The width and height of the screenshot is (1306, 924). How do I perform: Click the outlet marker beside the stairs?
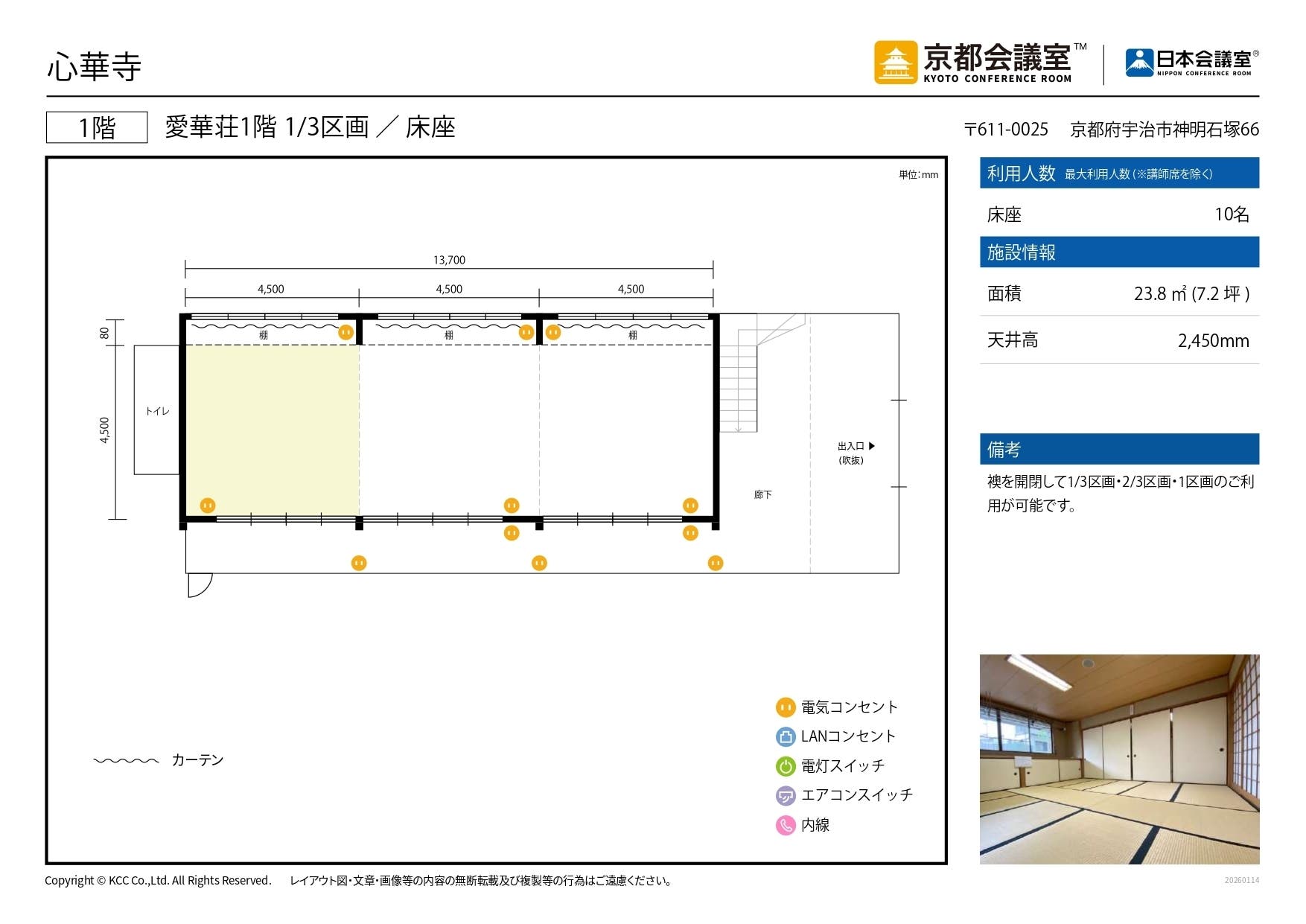(689, 505)
